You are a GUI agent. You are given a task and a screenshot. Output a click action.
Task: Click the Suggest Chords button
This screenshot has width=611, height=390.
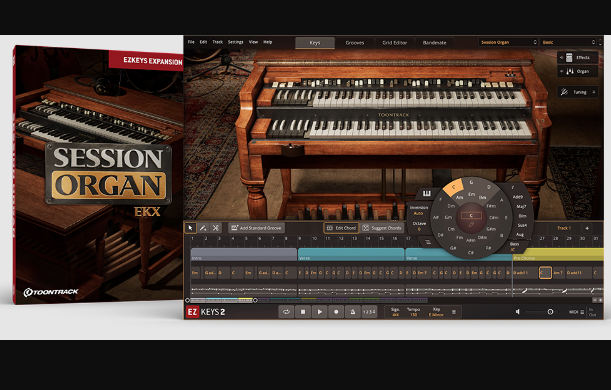tap(382, 228)
